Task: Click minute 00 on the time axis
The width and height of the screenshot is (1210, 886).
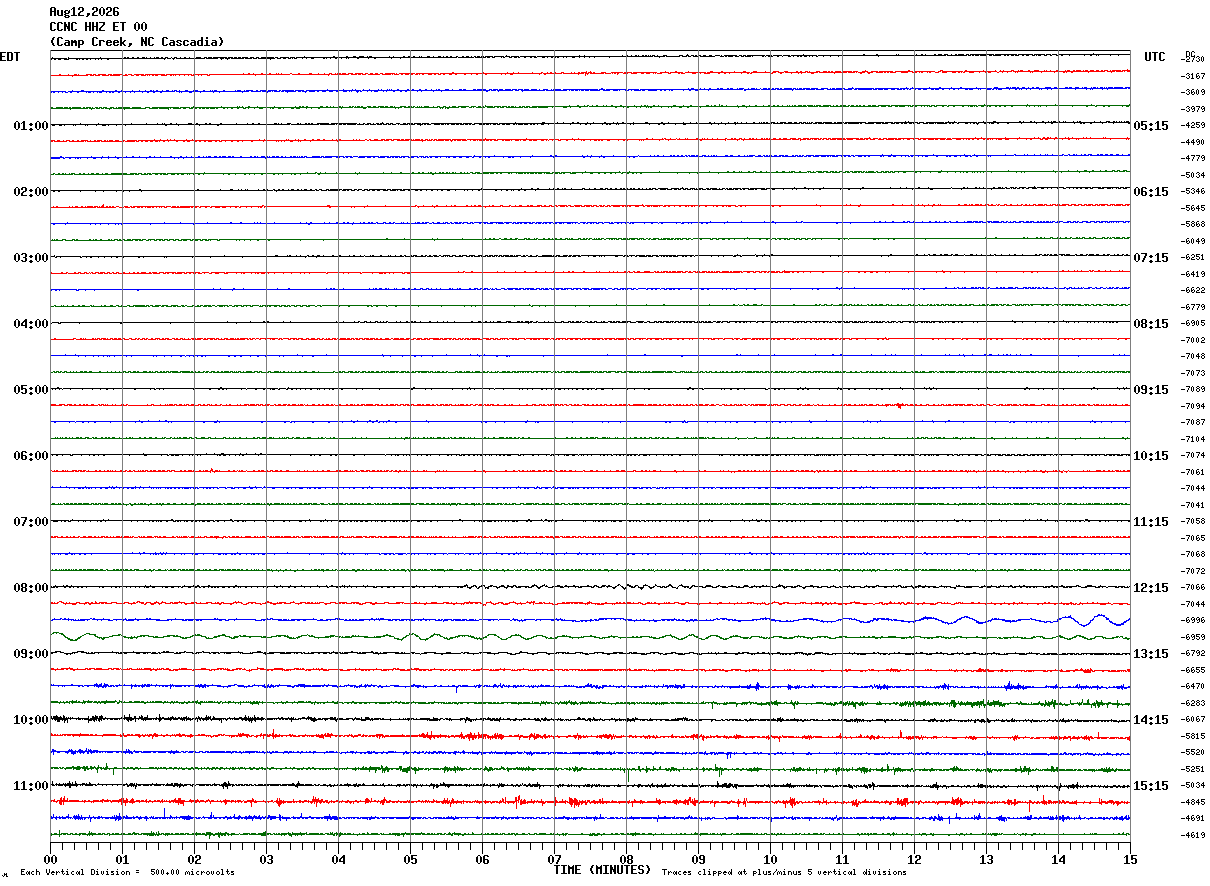Action: click(50, 859)
